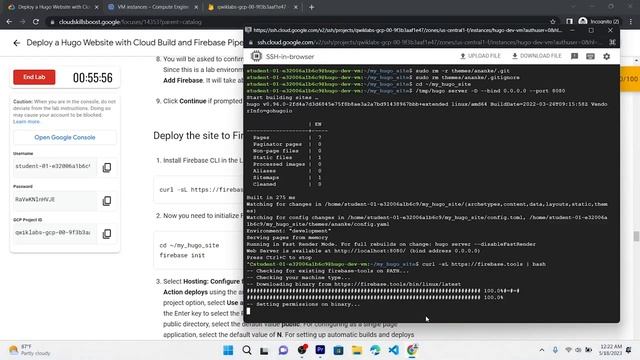
Task: Click the curl firebase command code block
Action: coord(198,190)
